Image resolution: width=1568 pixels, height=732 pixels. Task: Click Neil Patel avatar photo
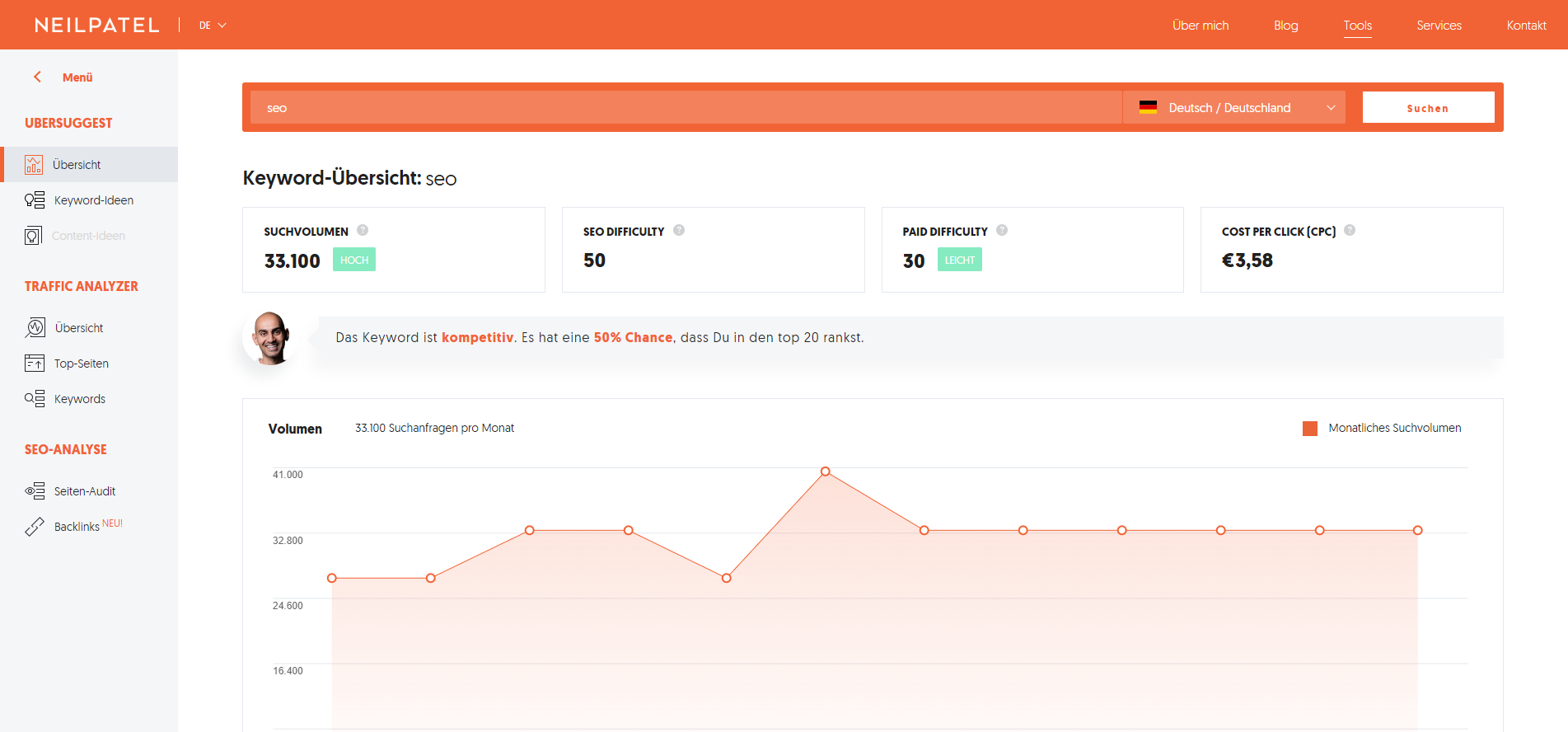[270, 338]
